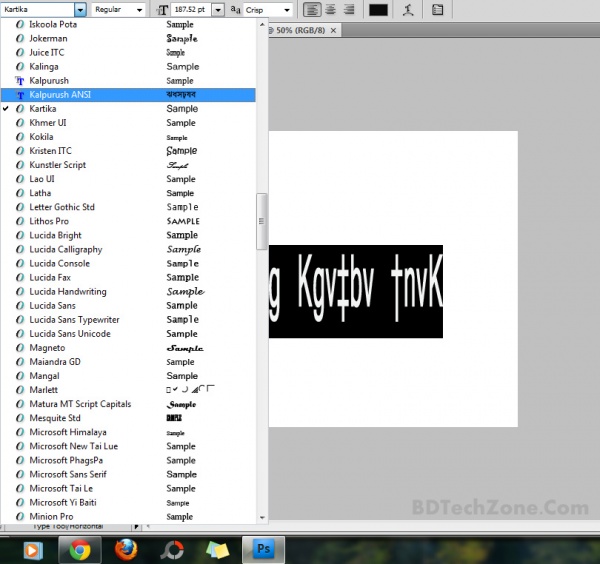Choose Magneto font
The image size is (600, 564).
(x=128, y=348)
